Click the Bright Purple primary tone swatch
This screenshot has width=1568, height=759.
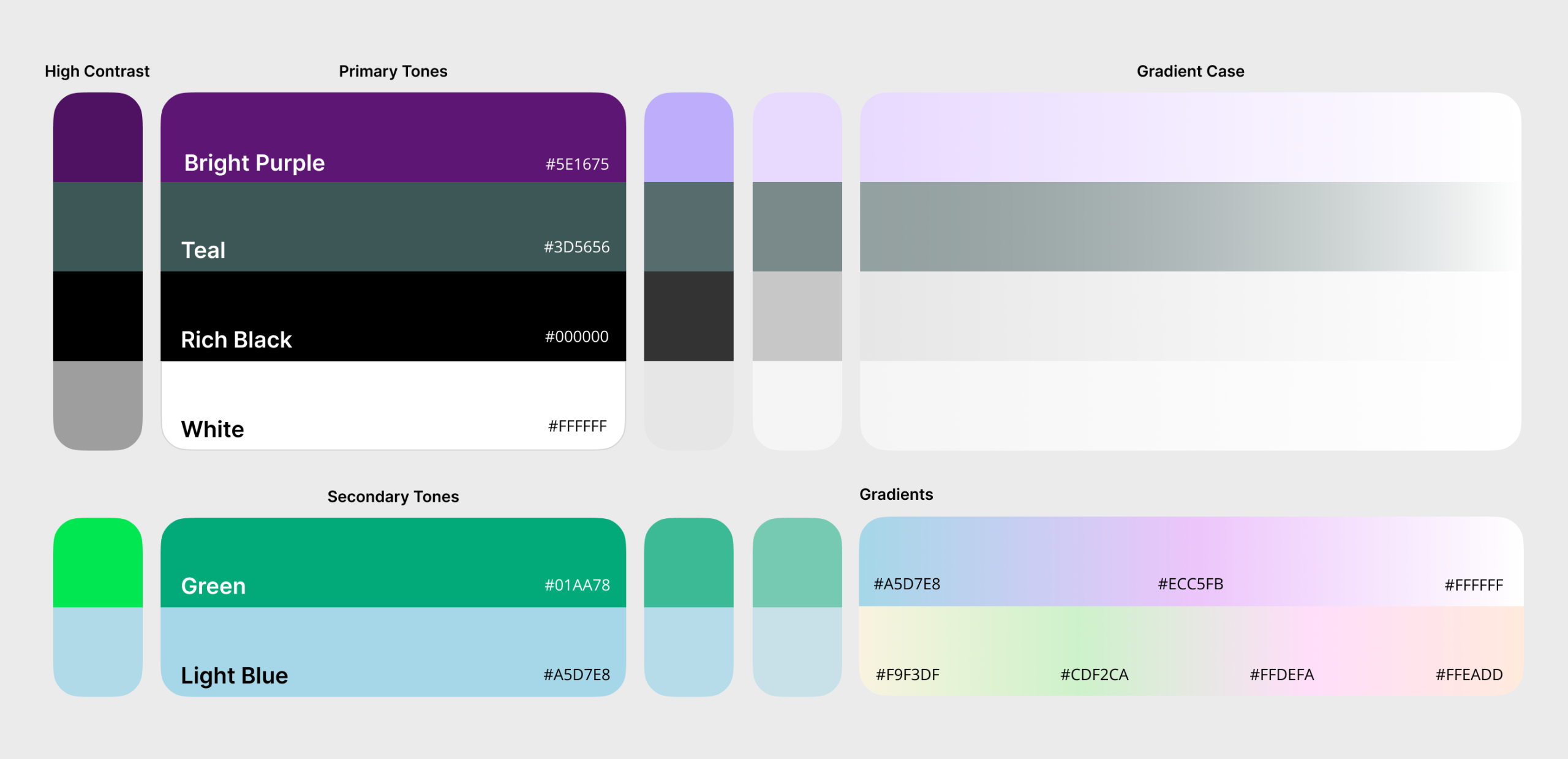(x=393, y=137)
